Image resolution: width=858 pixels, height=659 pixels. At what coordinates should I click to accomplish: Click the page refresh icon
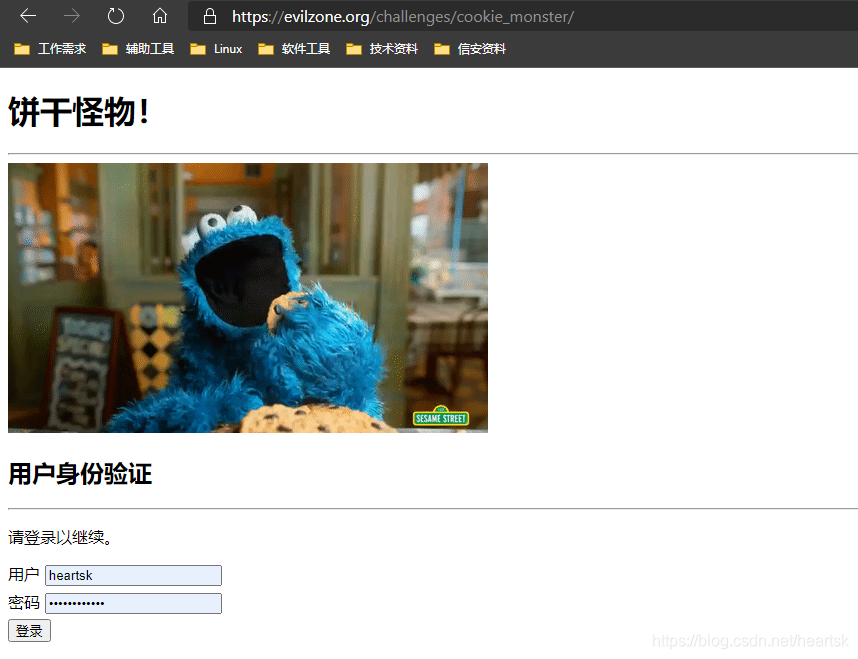point(114,16)
